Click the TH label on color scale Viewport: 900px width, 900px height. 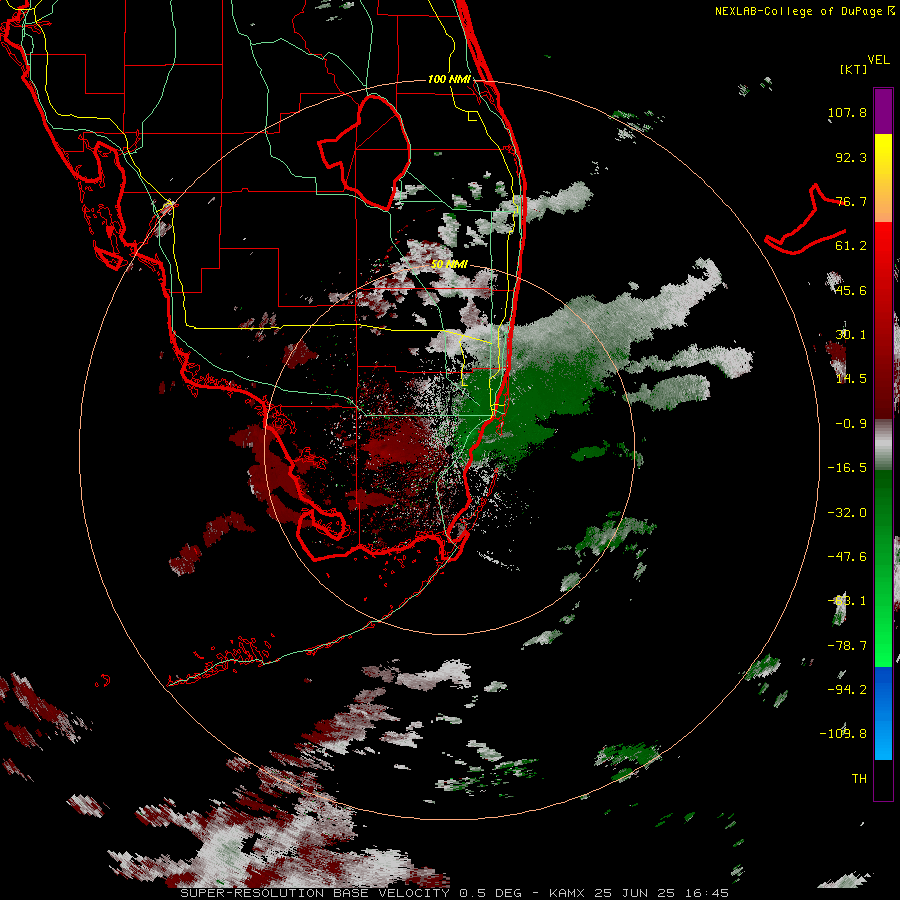tap(859, 779)
